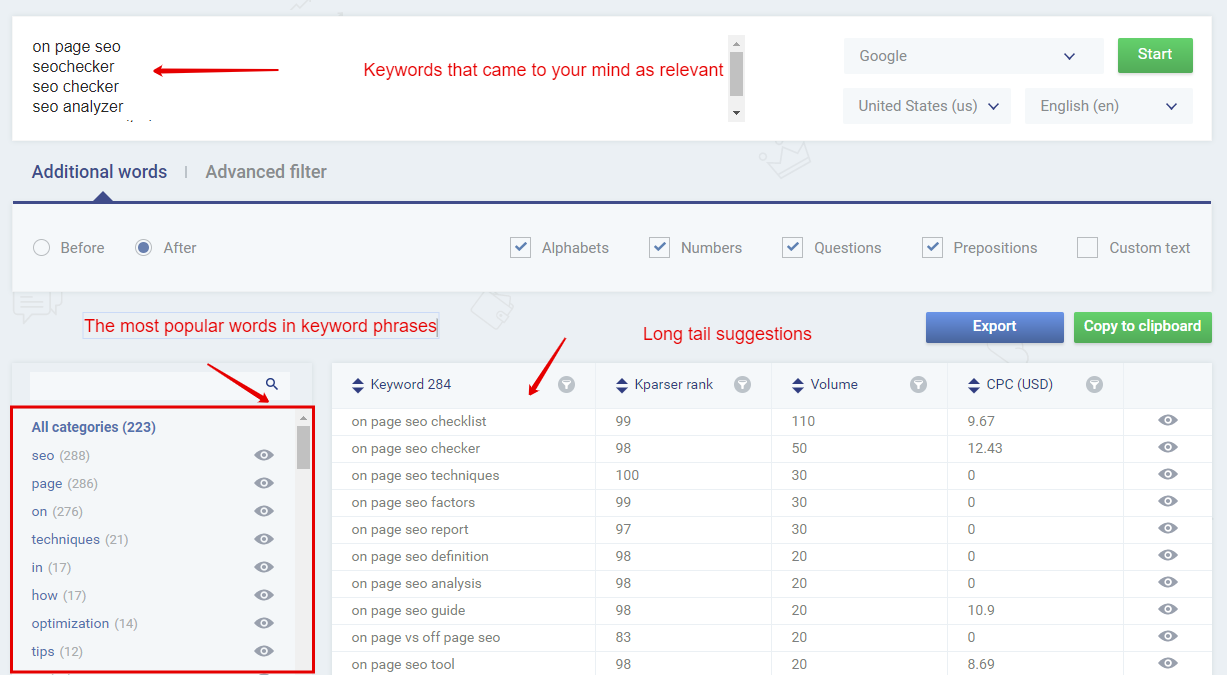The width and height of the screenshot is (1227, 675).
Task: Select the Additional words tab
Action: [99, 172]
